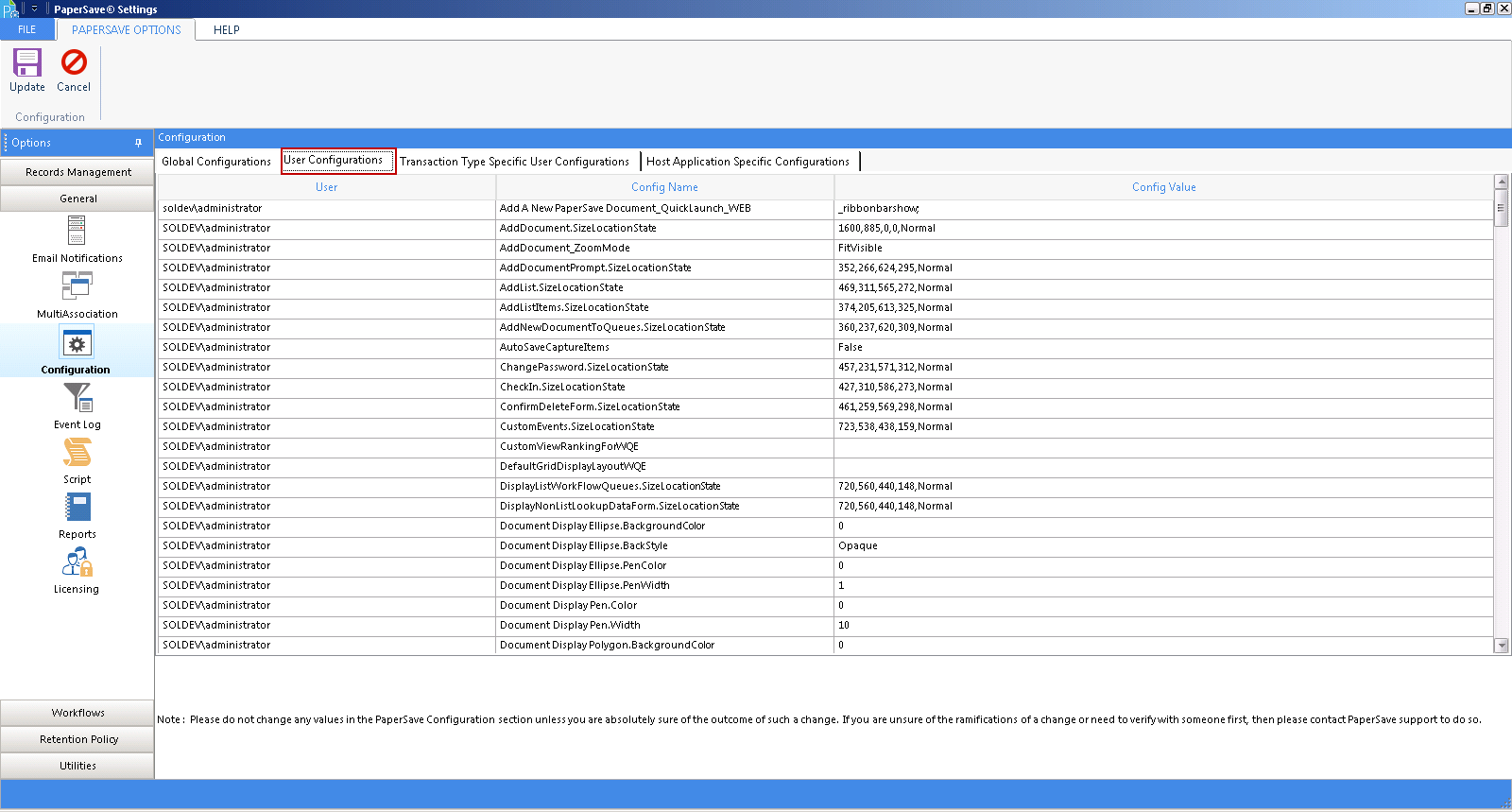Select Add A New PaperSave Document_QuickLaunch_WEB
This screenshot has height=812, width=1512.
(664, 209)
